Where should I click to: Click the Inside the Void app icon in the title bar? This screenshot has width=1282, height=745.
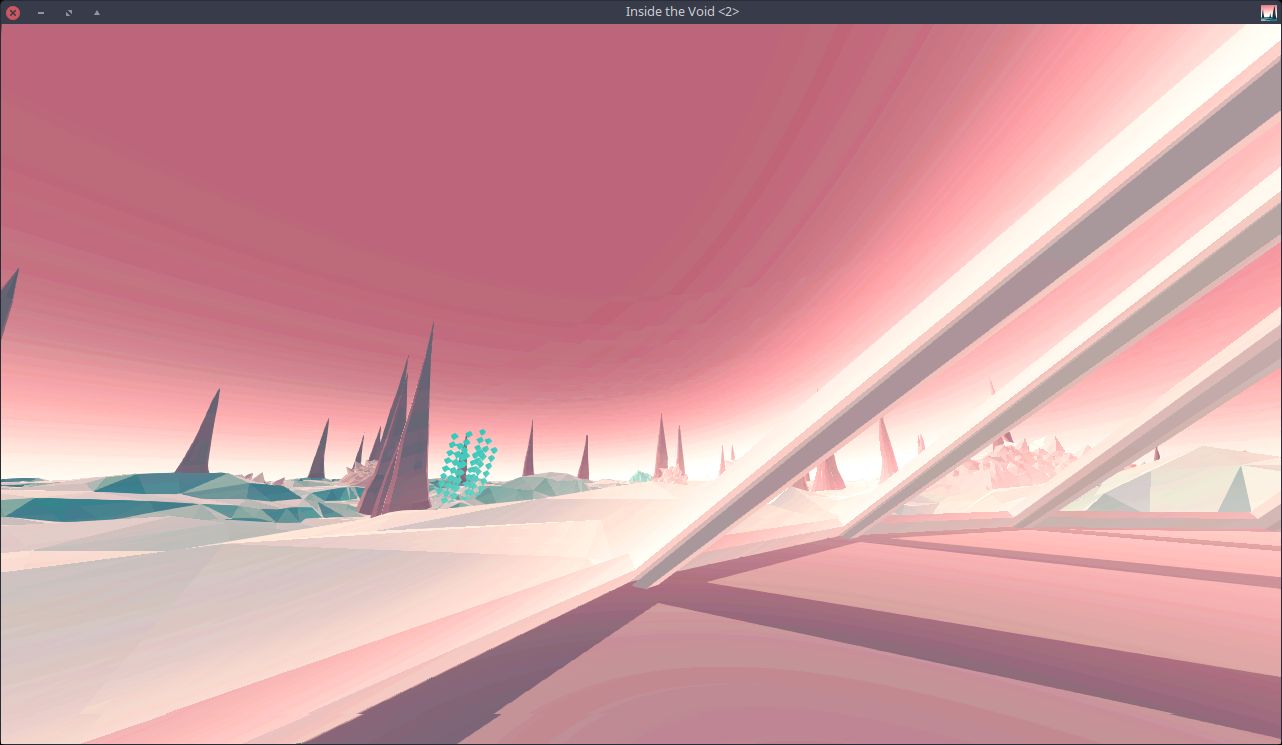click(x=1269, y=12)
